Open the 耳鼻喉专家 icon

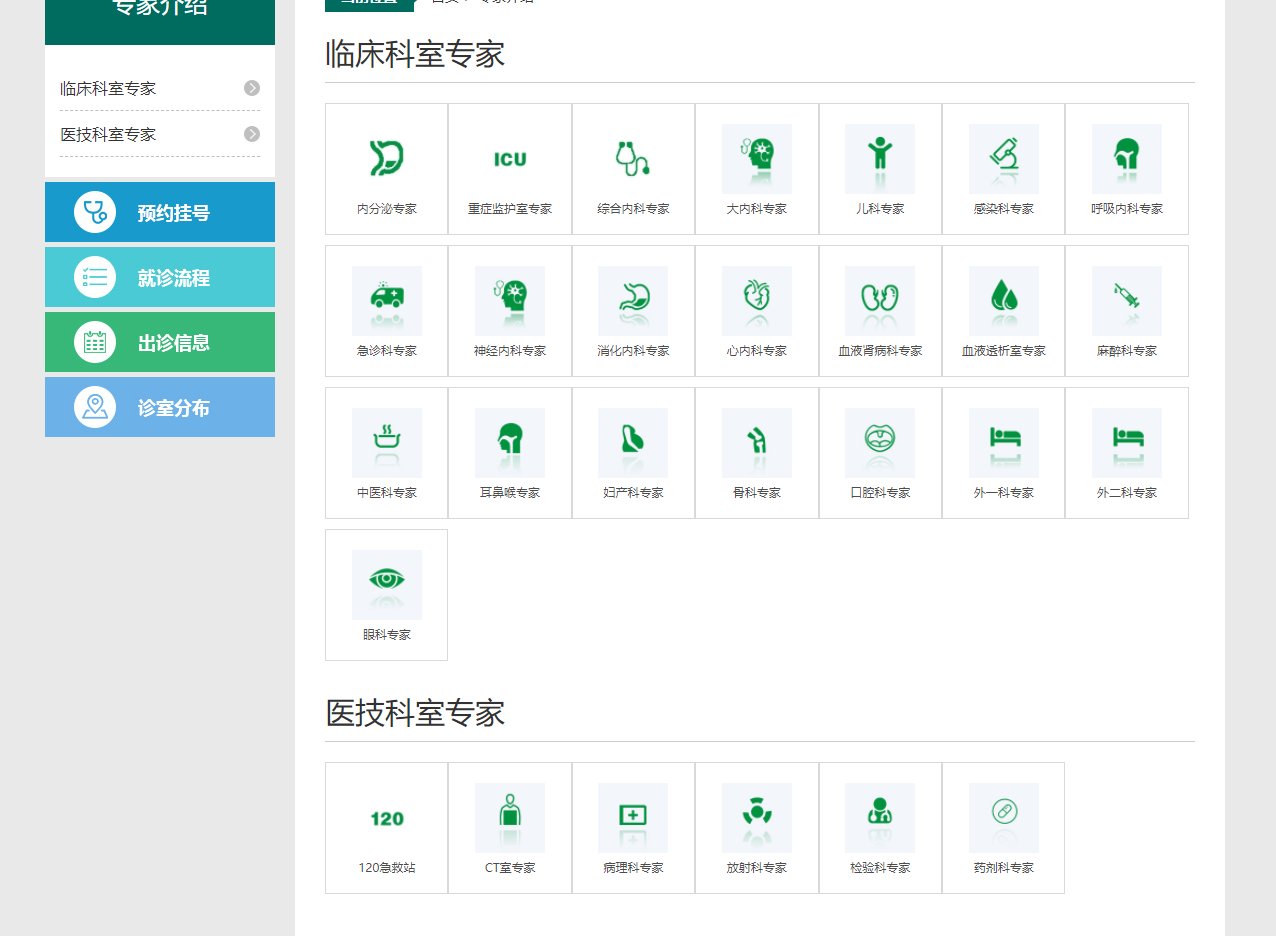510,442
